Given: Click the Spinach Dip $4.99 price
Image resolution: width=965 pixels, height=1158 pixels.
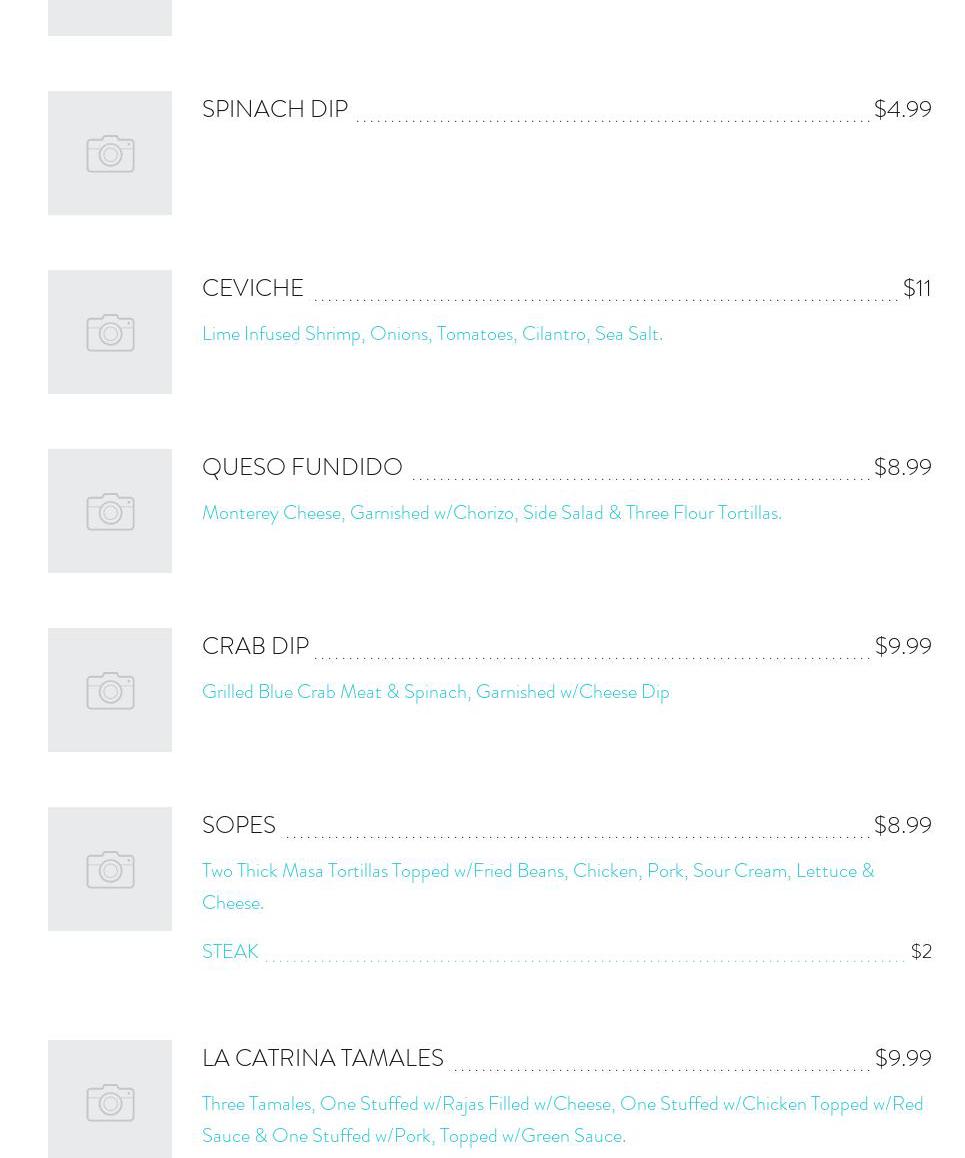Looking at the screenshot, I should click(x=902, y=109).
